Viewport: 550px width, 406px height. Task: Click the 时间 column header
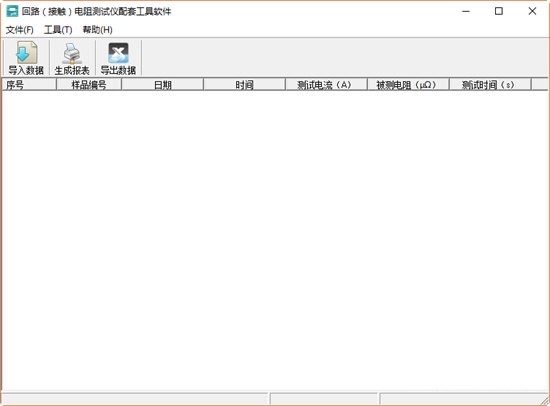(244, 85)
